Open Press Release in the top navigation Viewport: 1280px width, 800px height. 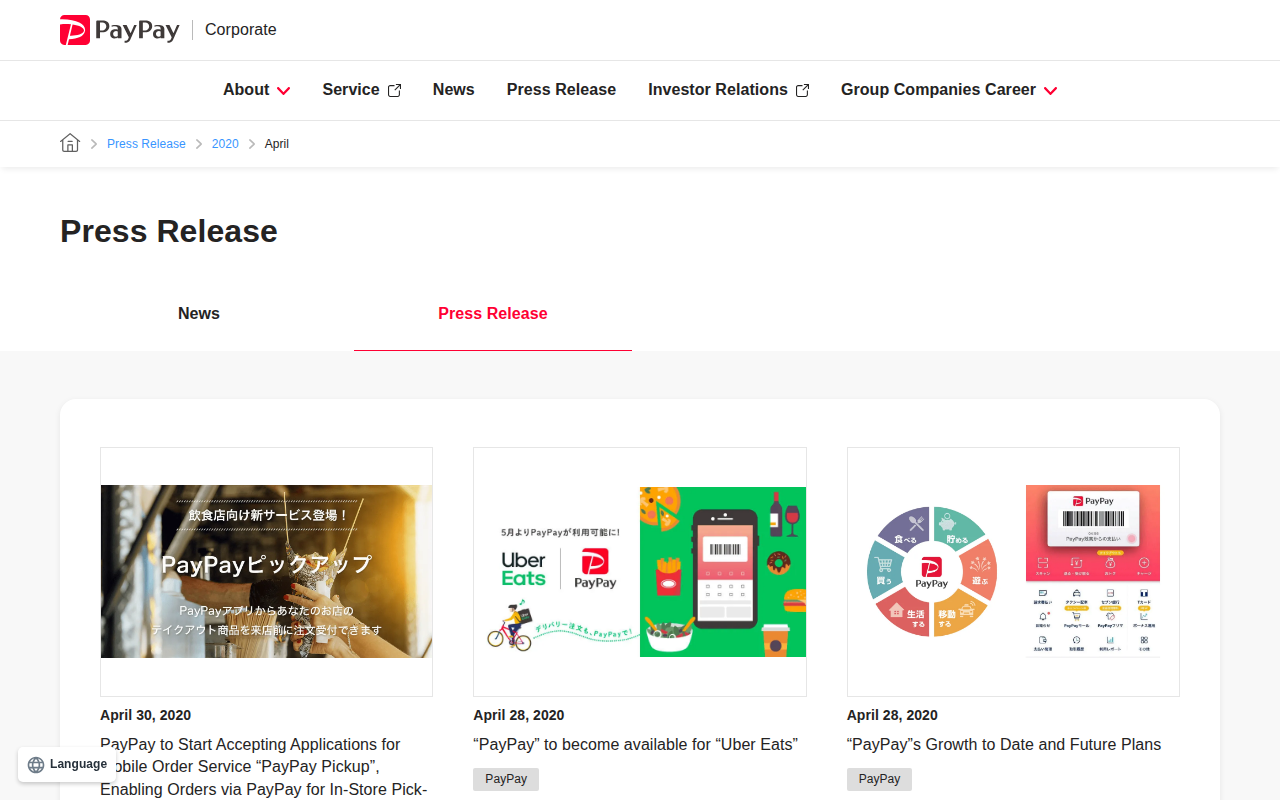point(561,90)
